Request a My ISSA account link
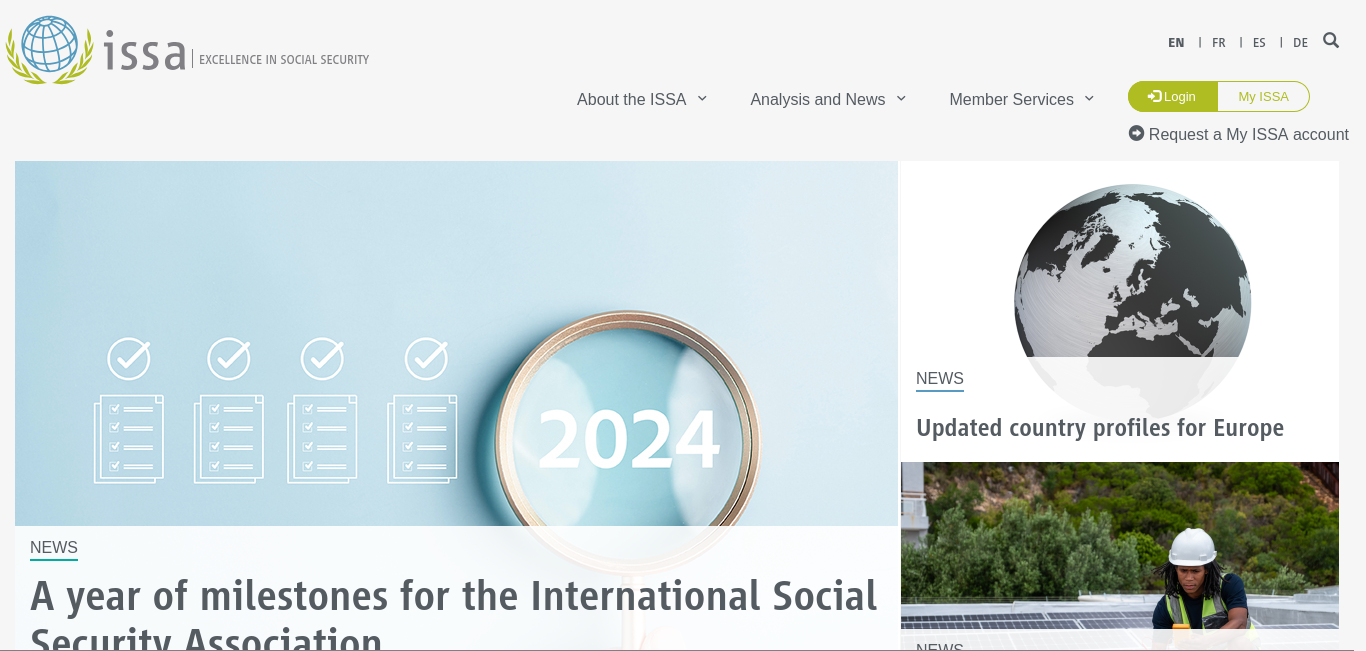 tap(1248, 134)
